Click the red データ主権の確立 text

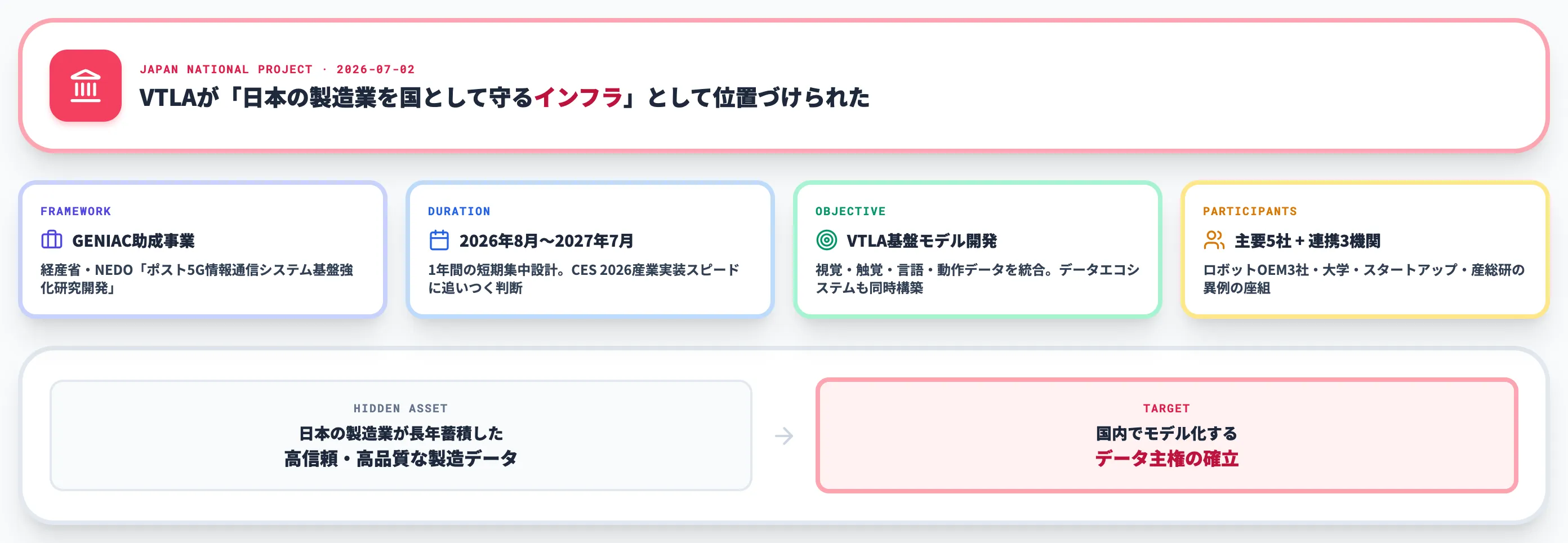click(x=1166, y=459)
